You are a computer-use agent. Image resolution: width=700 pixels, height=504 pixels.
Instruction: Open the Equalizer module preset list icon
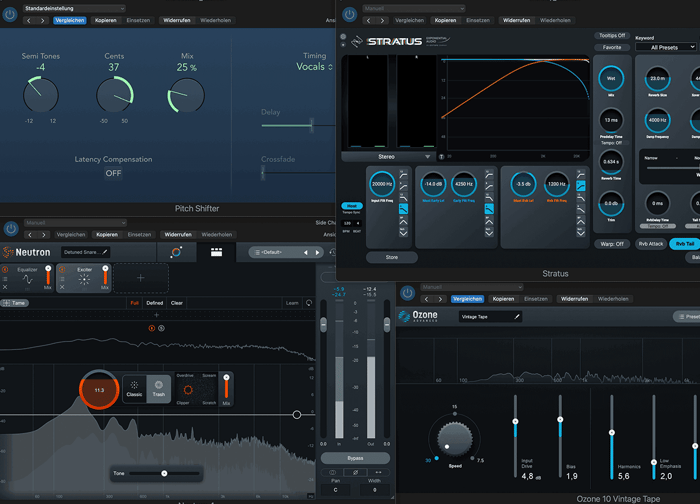pyautogui.click(x=5, y=279)
